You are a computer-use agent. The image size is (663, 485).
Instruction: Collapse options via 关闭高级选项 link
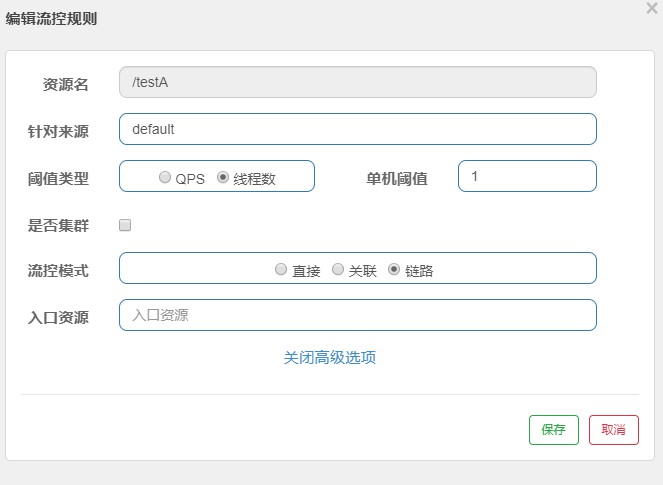pos(330,358)
